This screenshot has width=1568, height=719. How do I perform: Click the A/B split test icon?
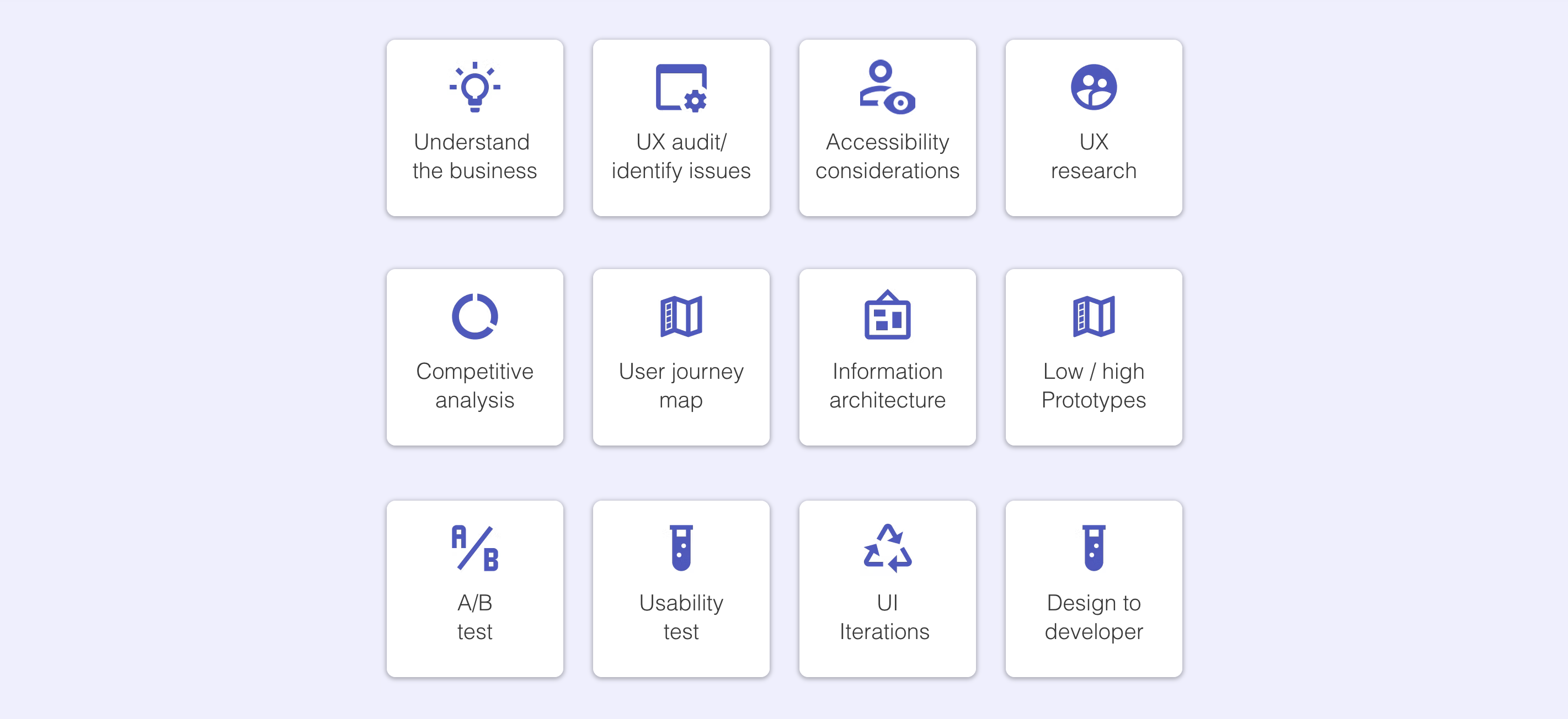click(x=475, y=548)
